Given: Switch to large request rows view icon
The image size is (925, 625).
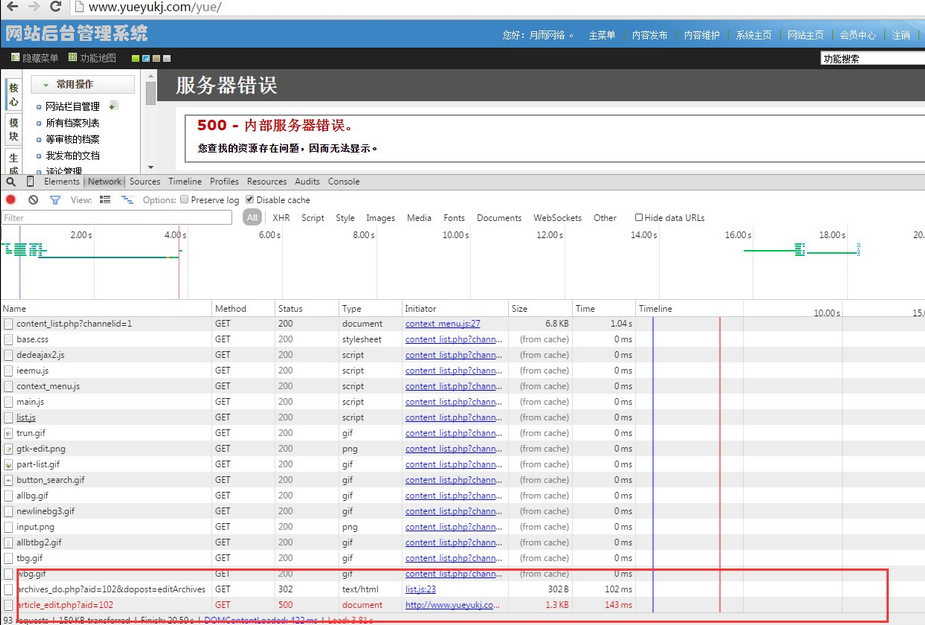Looking at the screenshot, I should pos(105,200).
